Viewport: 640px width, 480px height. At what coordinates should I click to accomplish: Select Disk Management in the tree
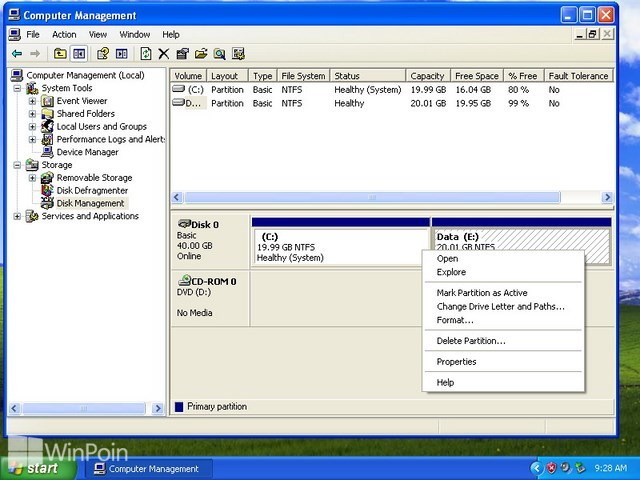click(x=91, y=203)
